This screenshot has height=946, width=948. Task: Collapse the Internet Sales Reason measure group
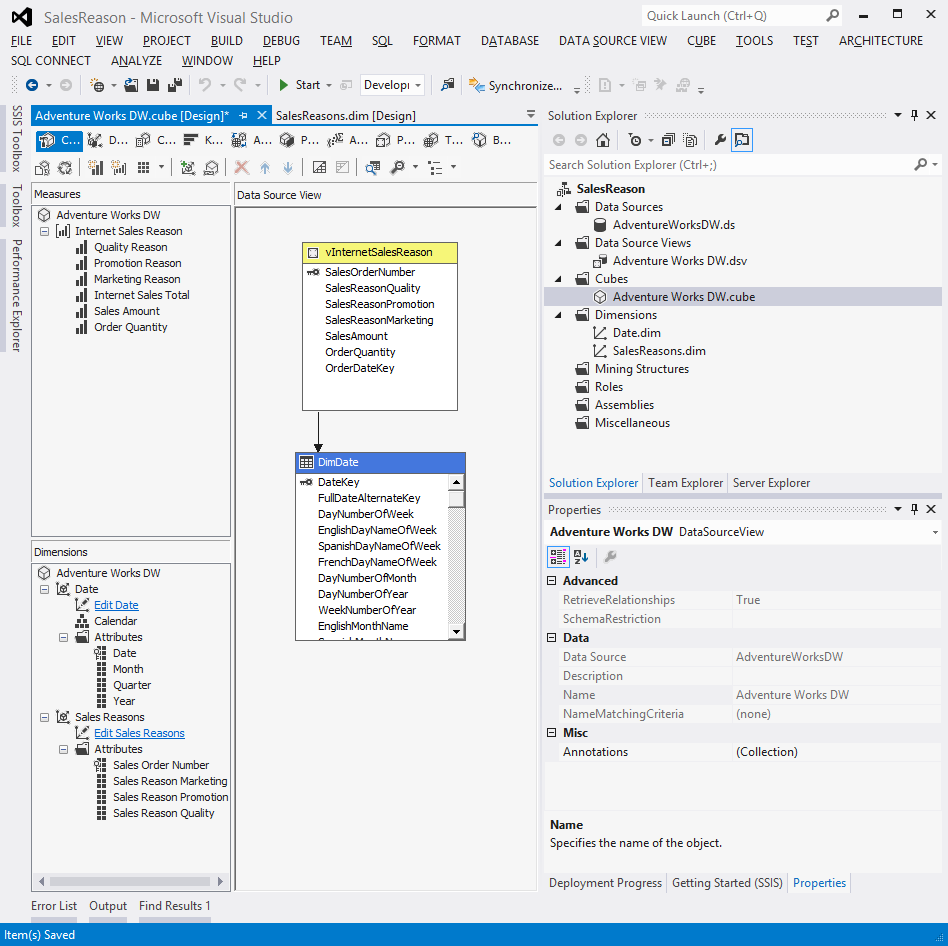[45, 232]
